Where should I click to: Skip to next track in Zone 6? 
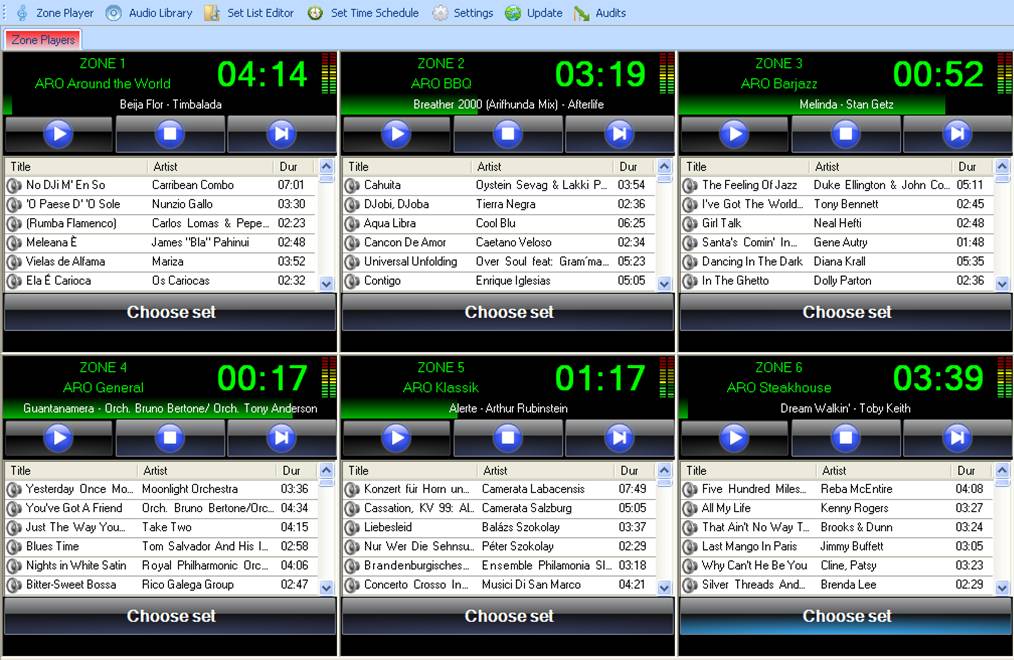(957, 438)
